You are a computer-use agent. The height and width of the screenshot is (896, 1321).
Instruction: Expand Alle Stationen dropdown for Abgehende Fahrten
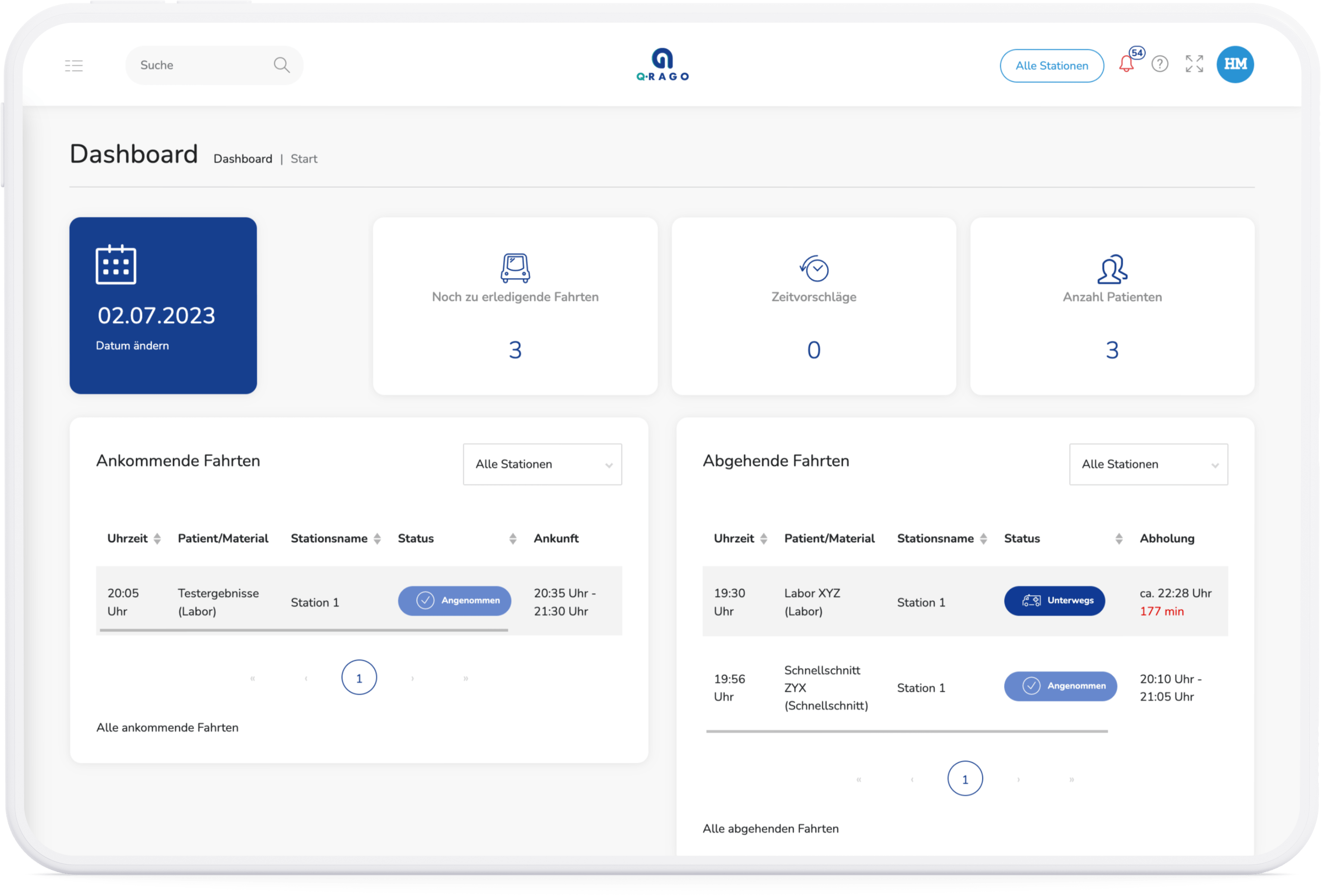tap(1148, 465)
